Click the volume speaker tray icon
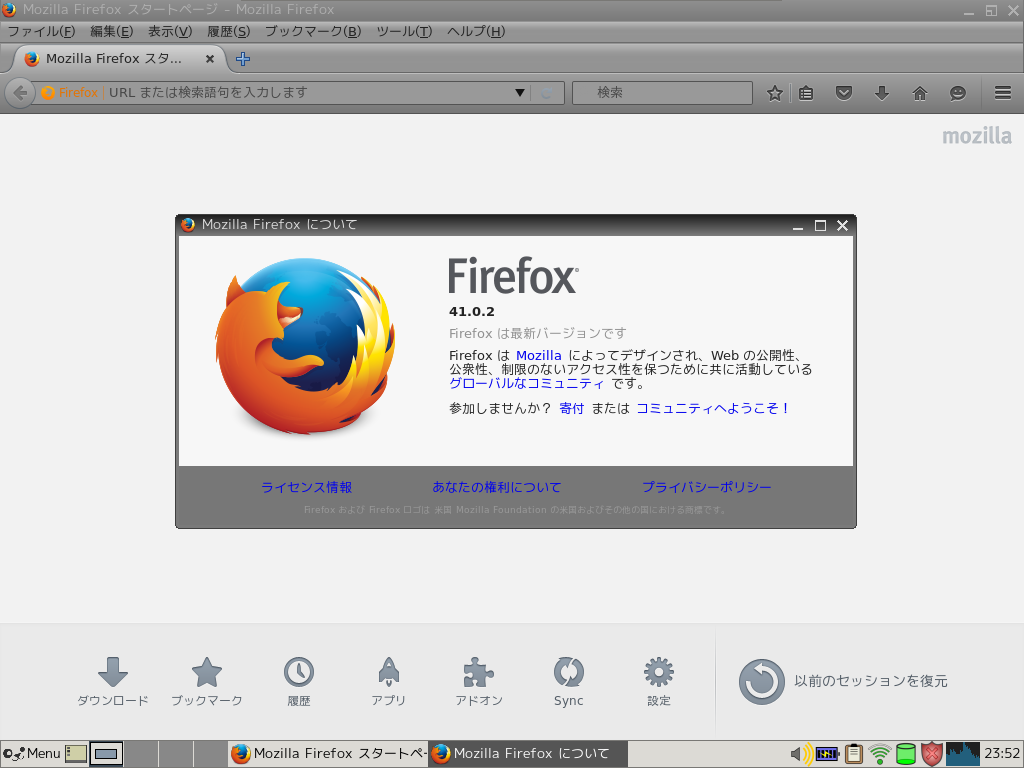Screen dimensions: 1024x768 (801, 754)
